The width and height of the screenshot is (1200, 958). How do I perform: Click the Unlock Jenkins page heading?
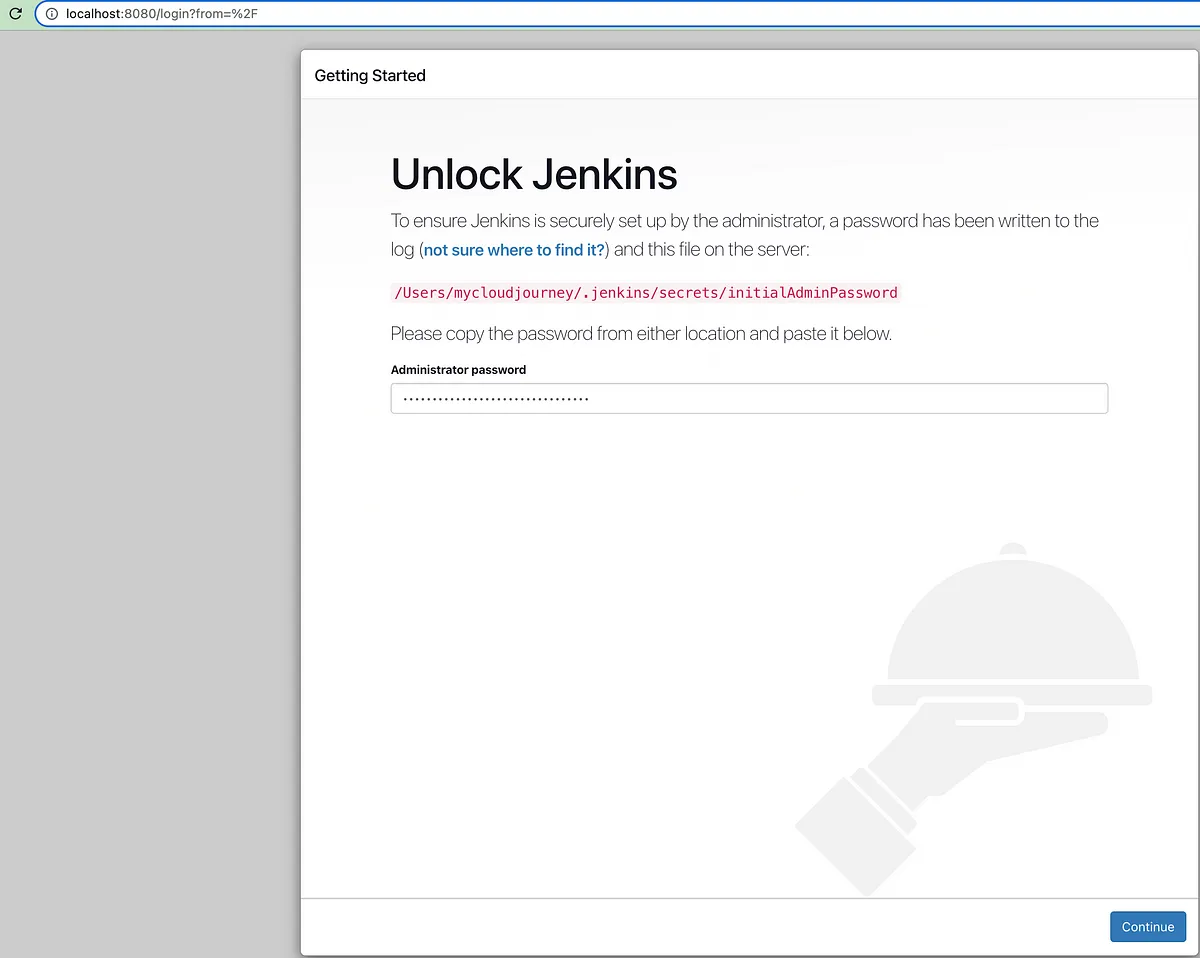point(533,174)
